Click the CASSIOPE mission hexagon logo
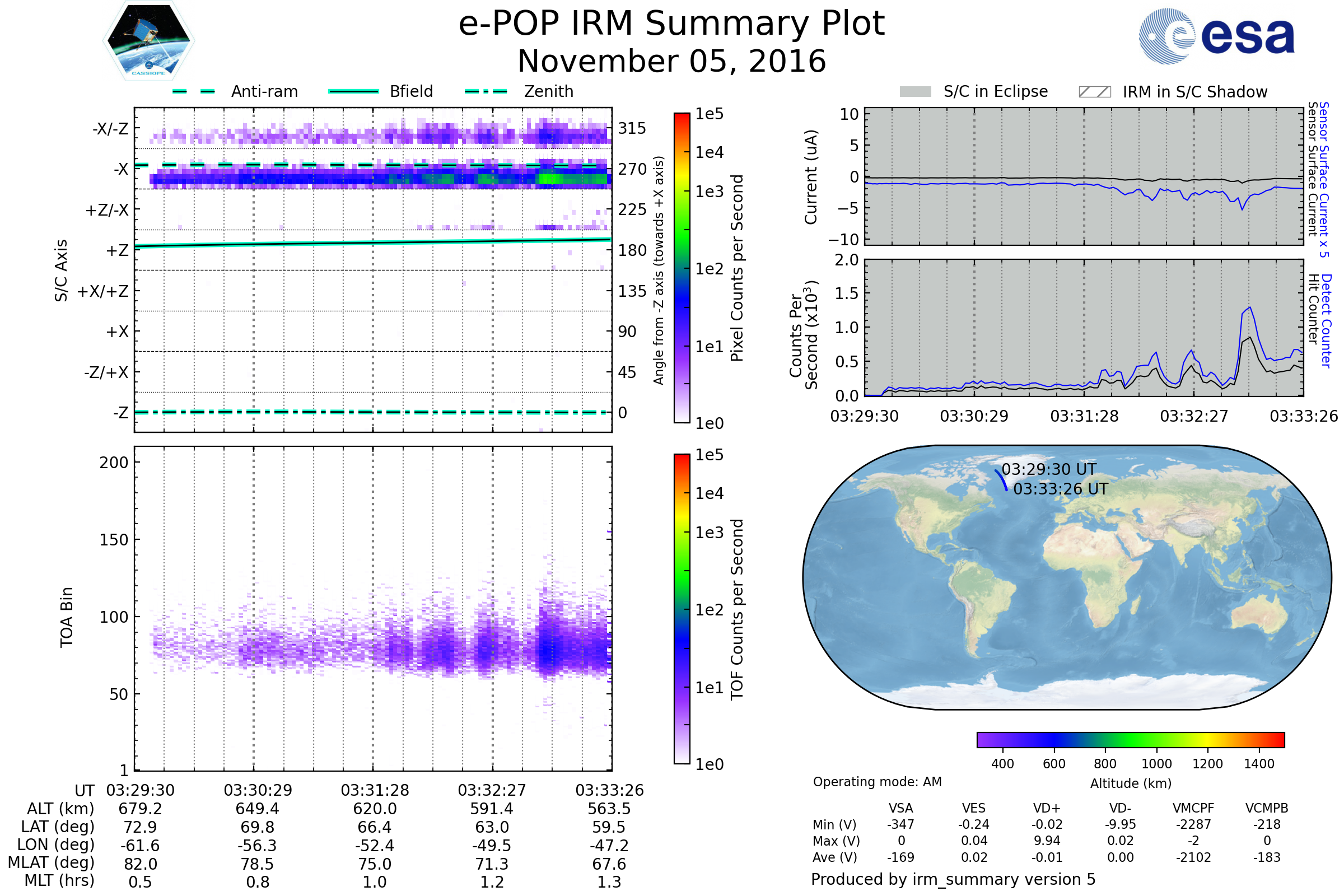Viewport: 1344px width, 896px height. coord(148,41)
